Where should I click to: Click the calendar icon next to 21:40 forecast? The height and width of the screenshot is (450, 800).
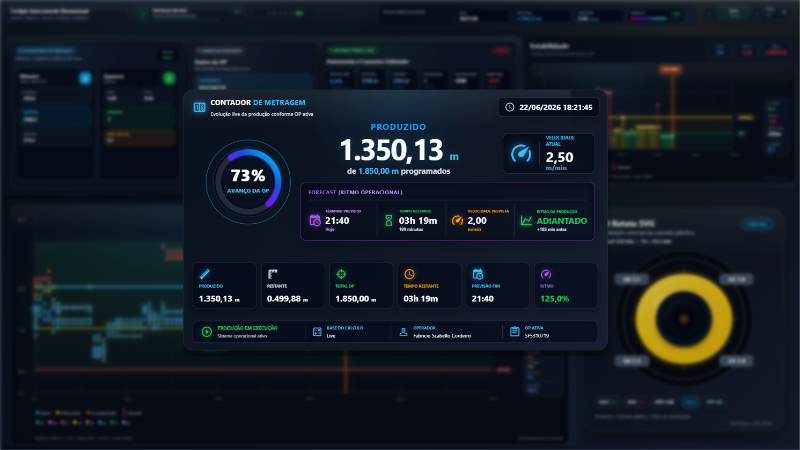315,220
